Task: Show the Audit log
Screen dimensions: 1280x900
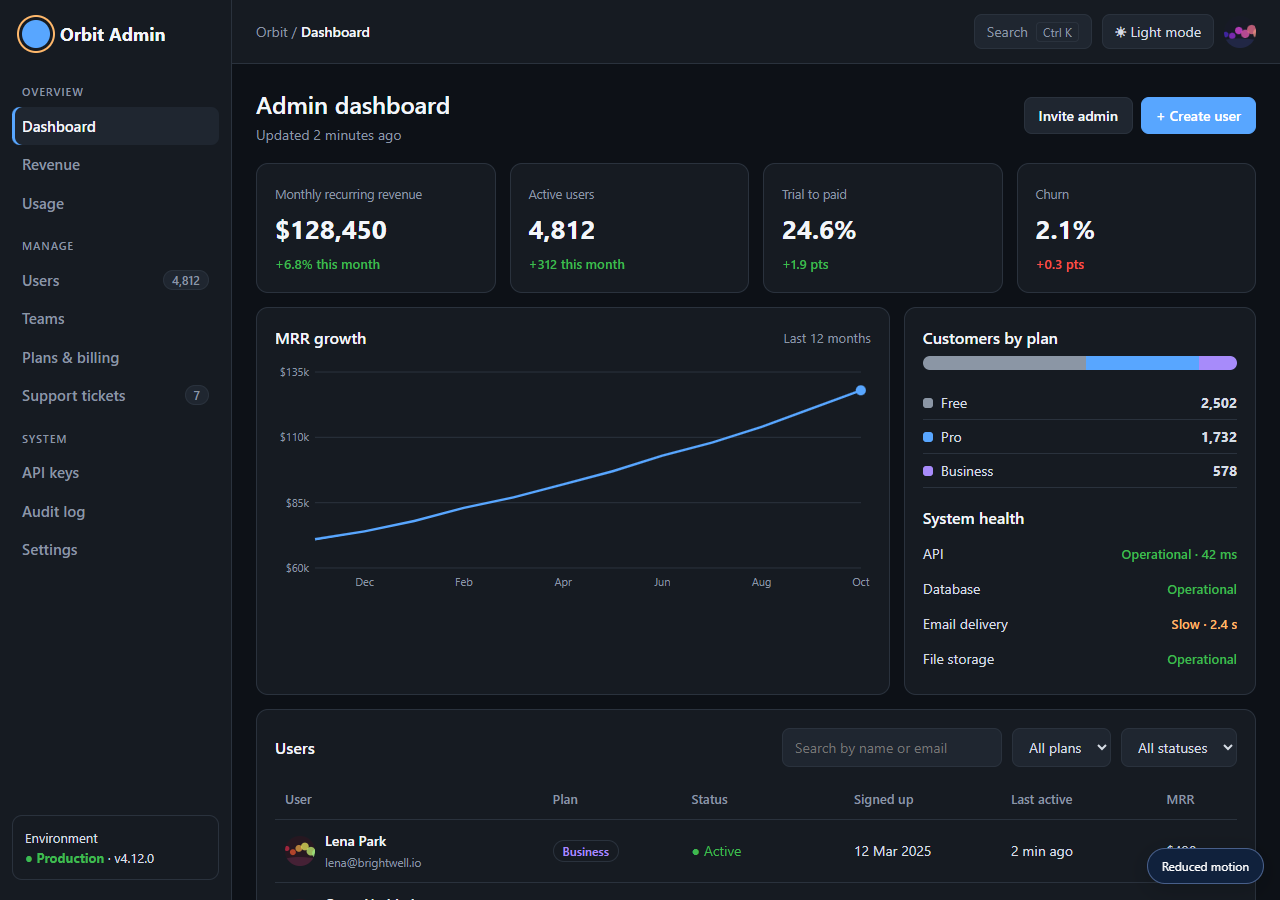Action: pyautogui.click(x=116, y=512)
